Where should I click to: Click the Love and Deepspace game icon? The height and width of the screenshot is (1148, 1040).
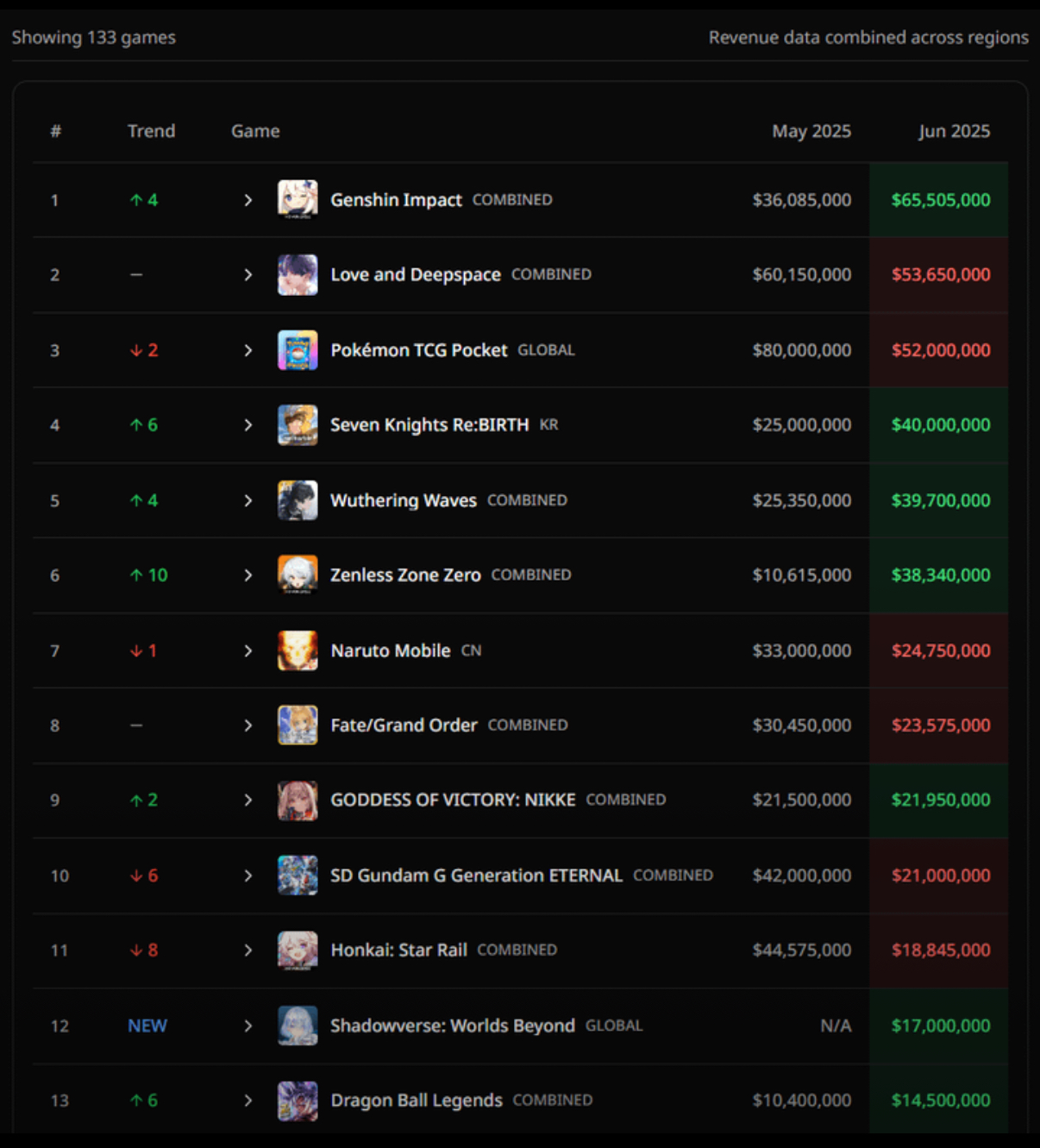(298, 274)
